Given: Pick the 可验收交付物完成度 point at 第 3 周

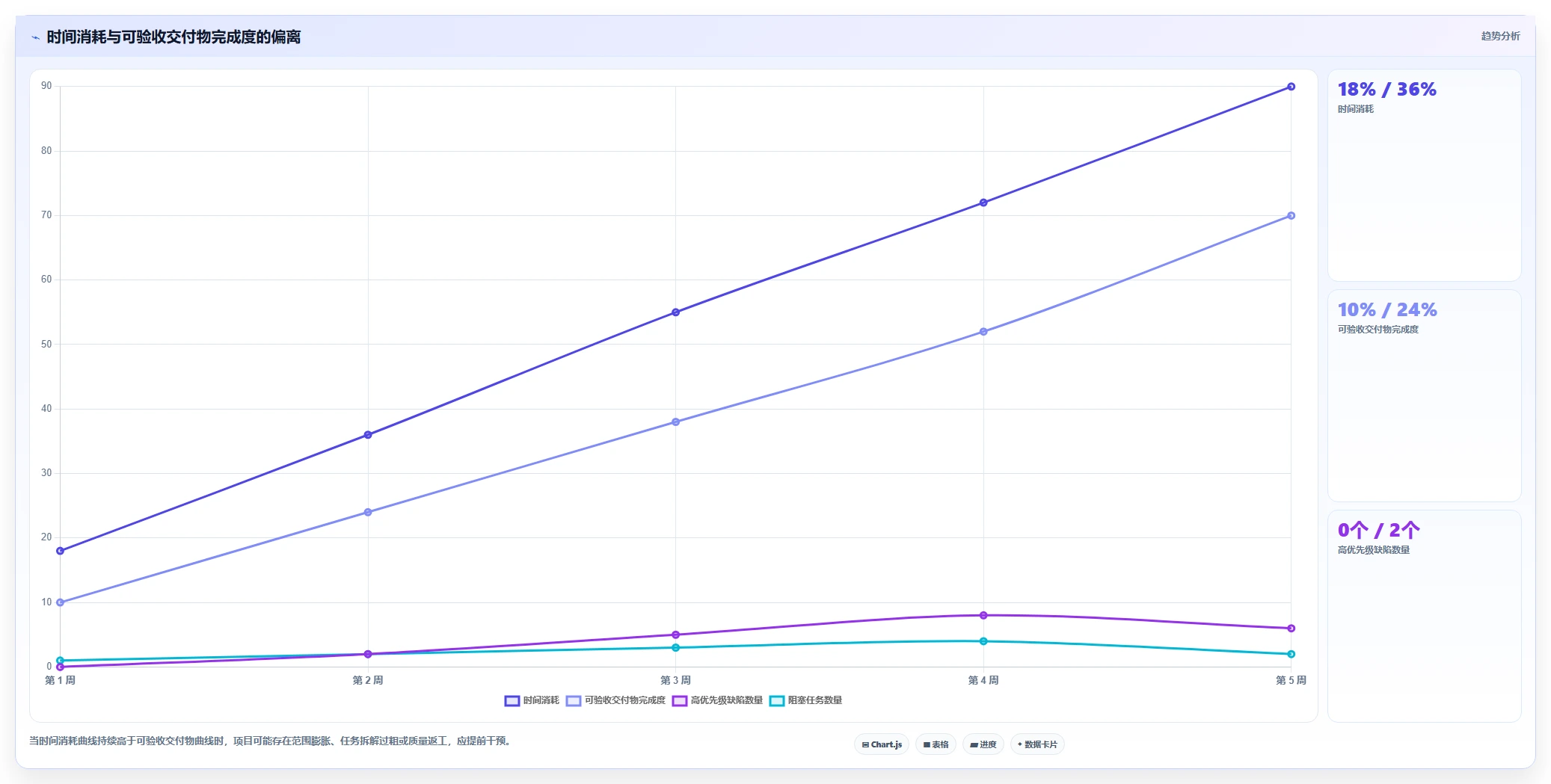Looking at the screenshot, I should point(676,422).
